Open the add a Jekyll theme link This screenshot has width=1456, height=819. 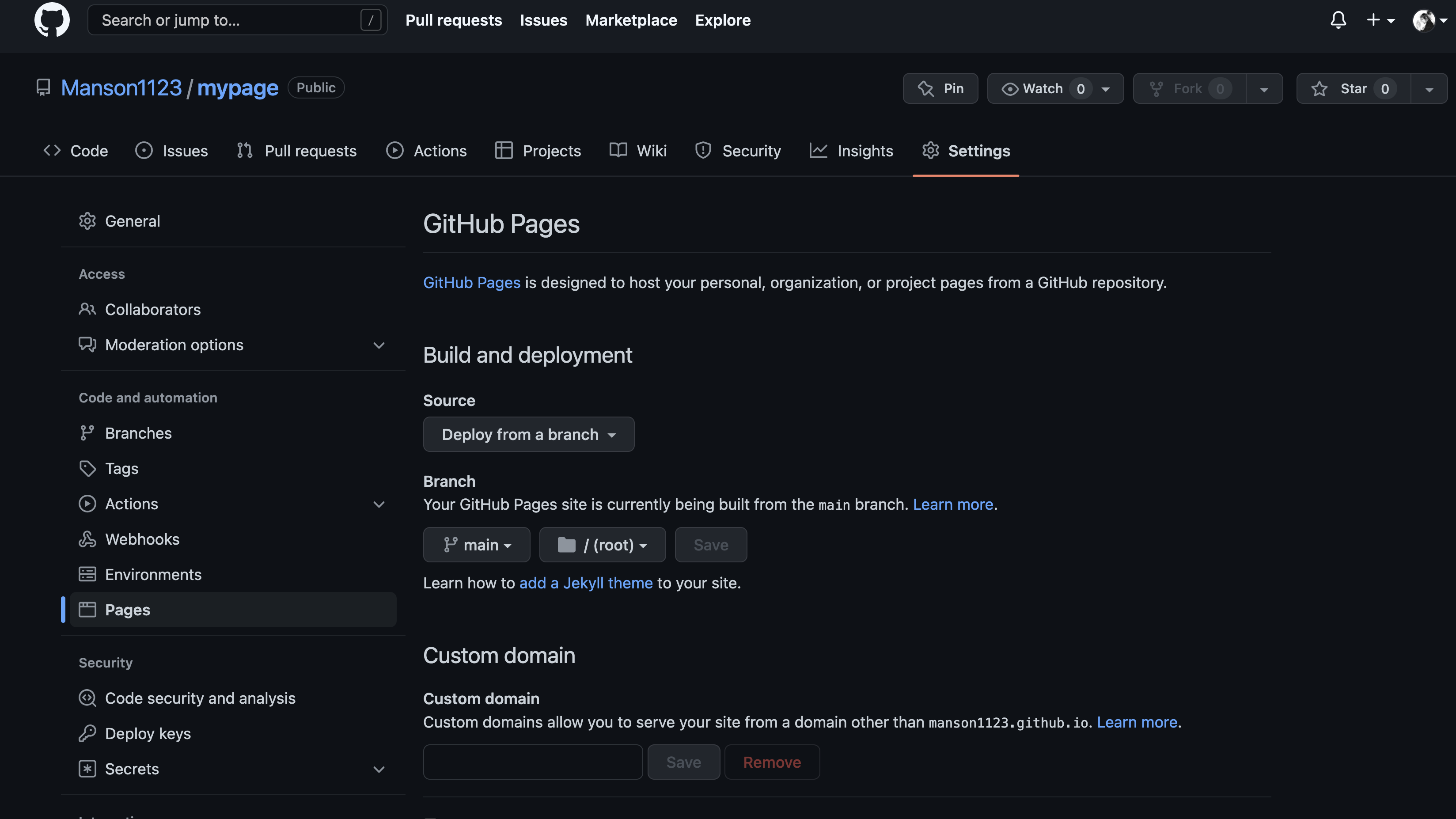tap(586, 582)
